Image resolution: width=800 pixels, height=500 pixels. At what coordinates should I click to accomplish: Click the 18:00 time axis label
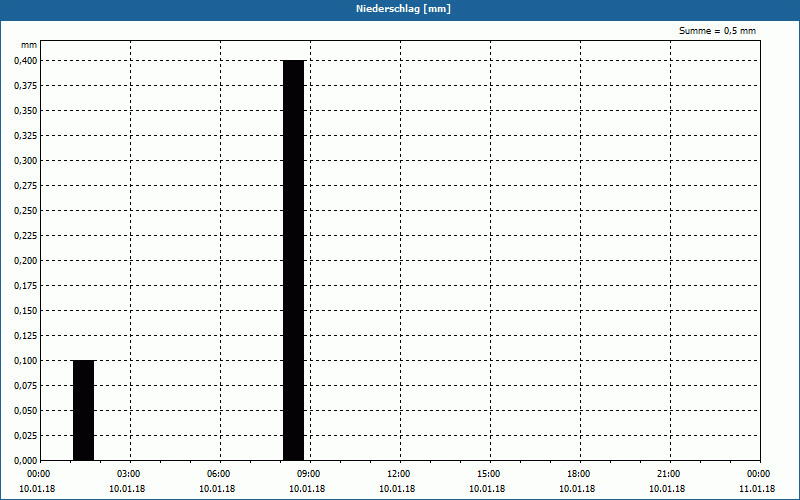coord(579,474)
